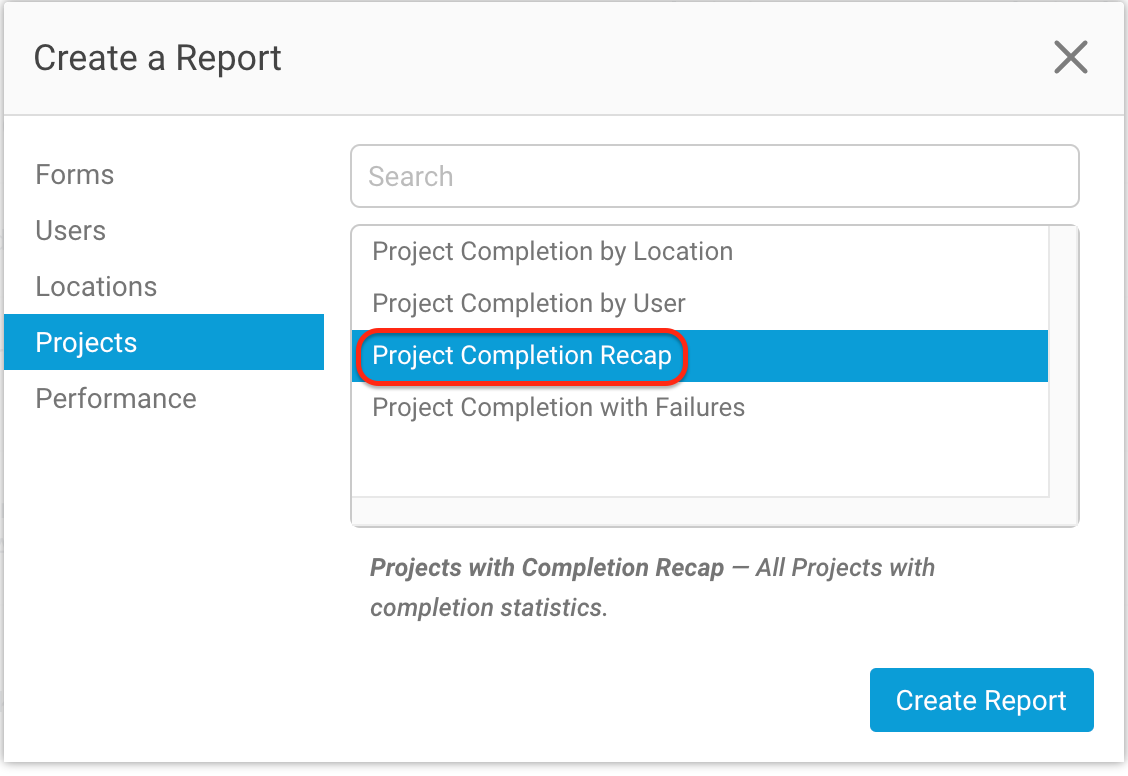
Task: Click the highlighted Projects sidebar entry
Action: point(86,342)
